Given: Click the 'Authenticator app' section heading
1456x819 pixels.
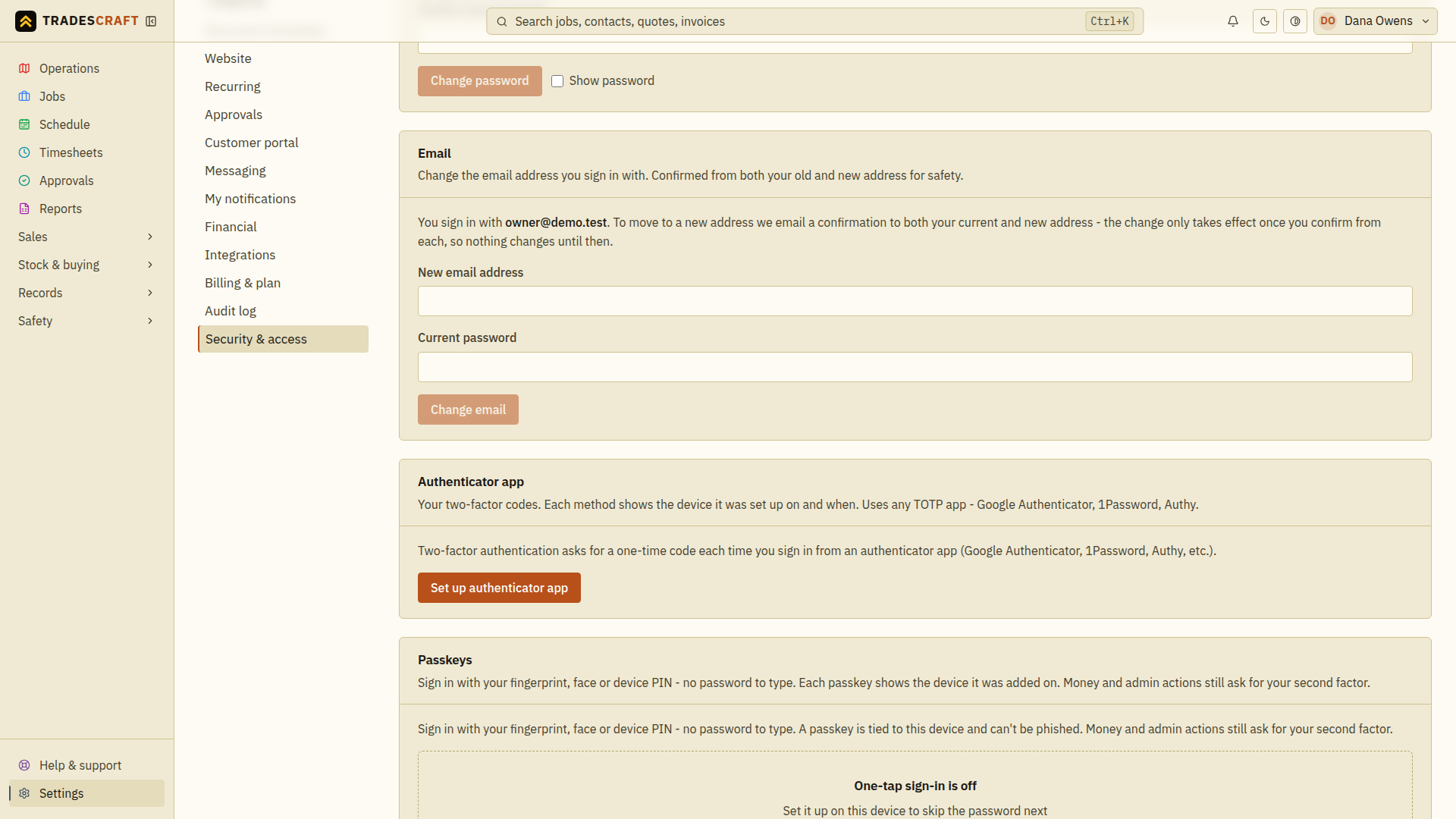Looking at the screenshot, I should click(x=471, y=482).
